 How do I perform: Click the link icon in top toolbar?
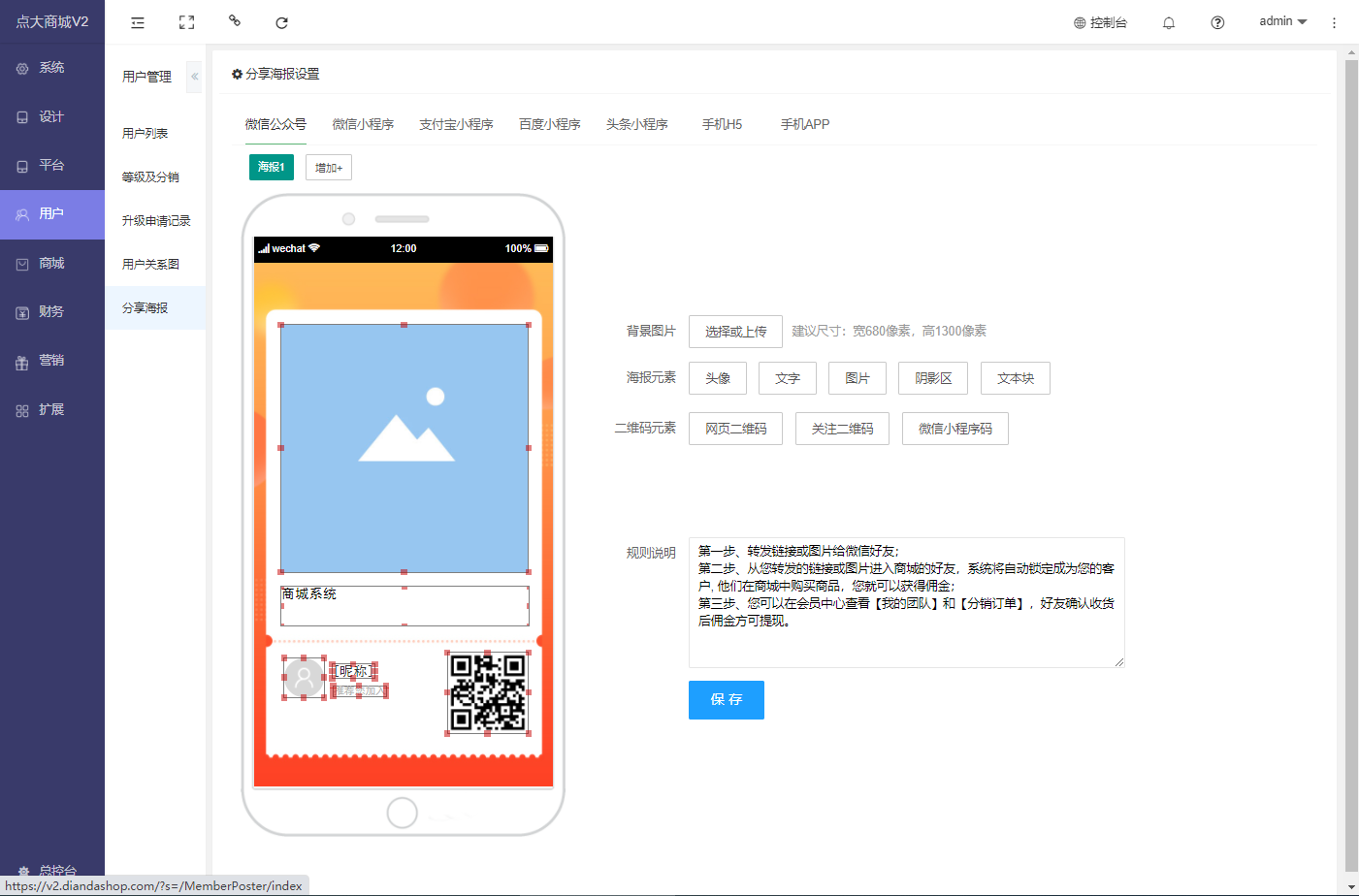click(x=234, y=20)
